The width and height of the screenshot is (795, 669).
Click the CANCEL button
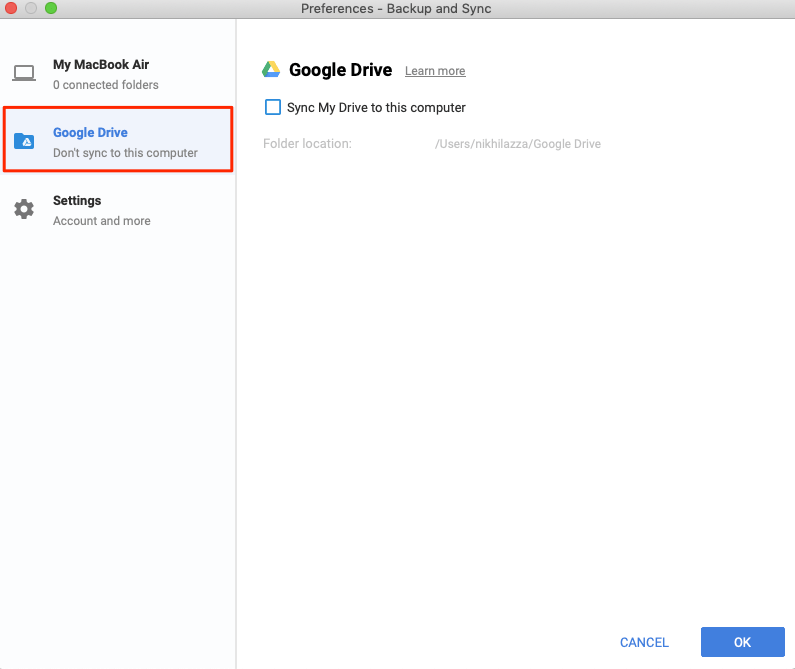click(x=644, y=642)
